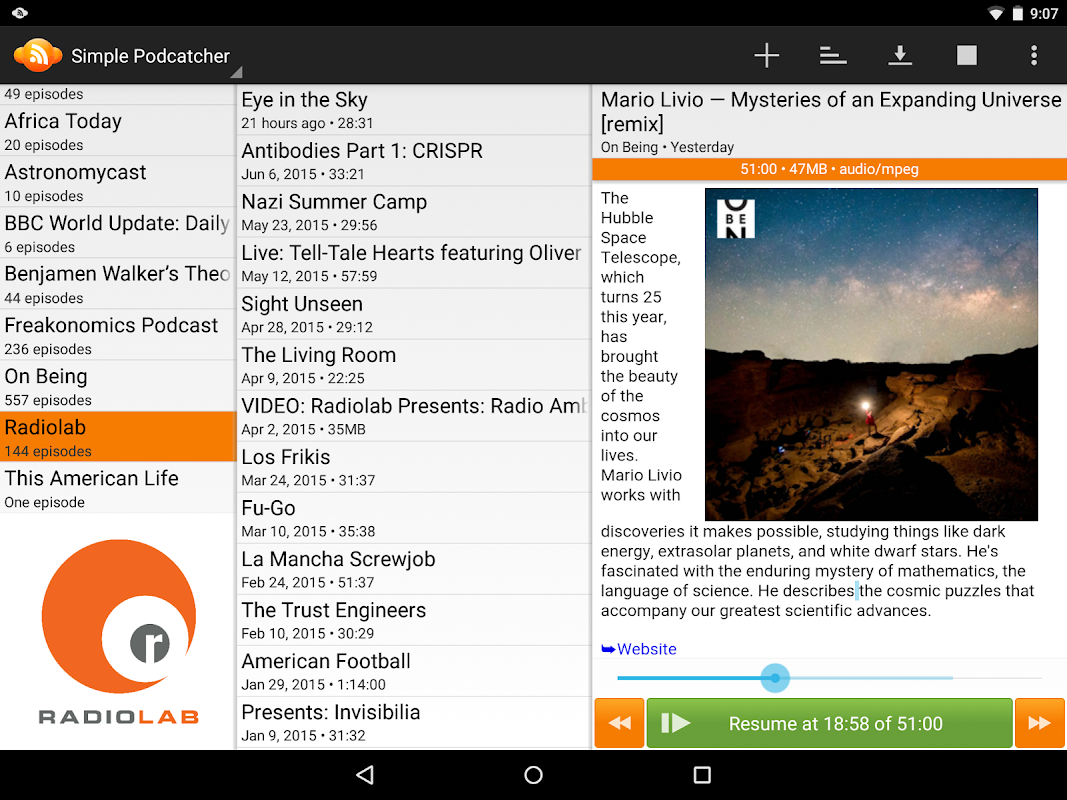
Task: Select the Africa Today podcast
Action: click(x=117, y=131)
